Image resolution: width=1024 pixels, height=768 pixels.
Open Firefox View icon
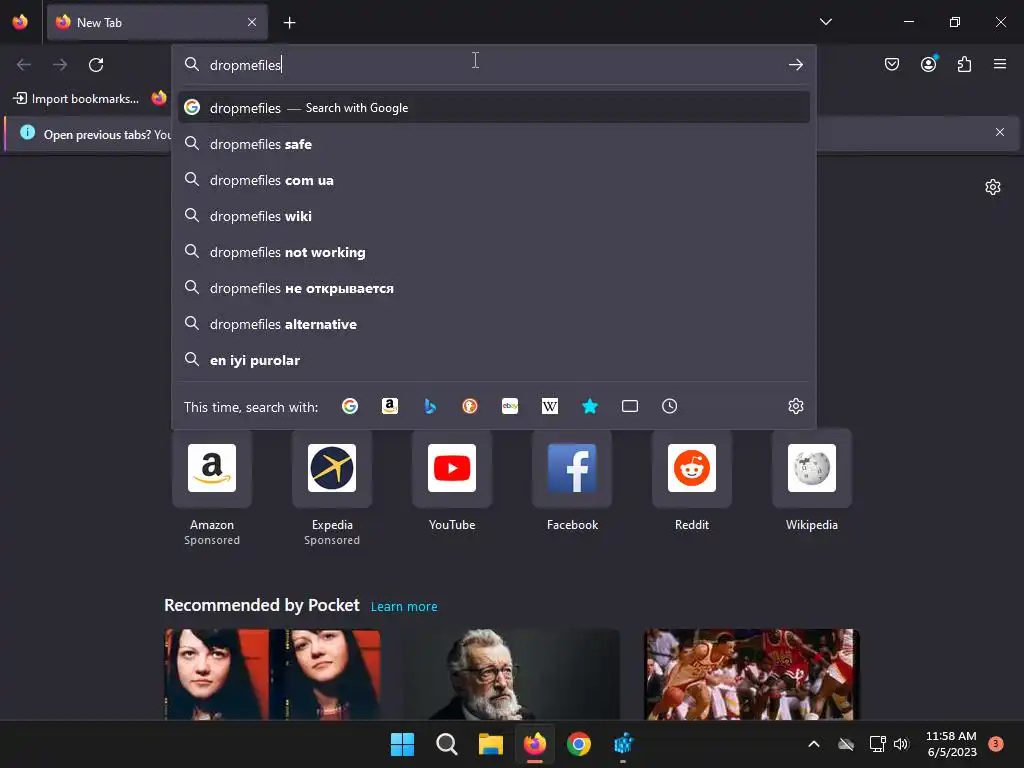point(20,22)
